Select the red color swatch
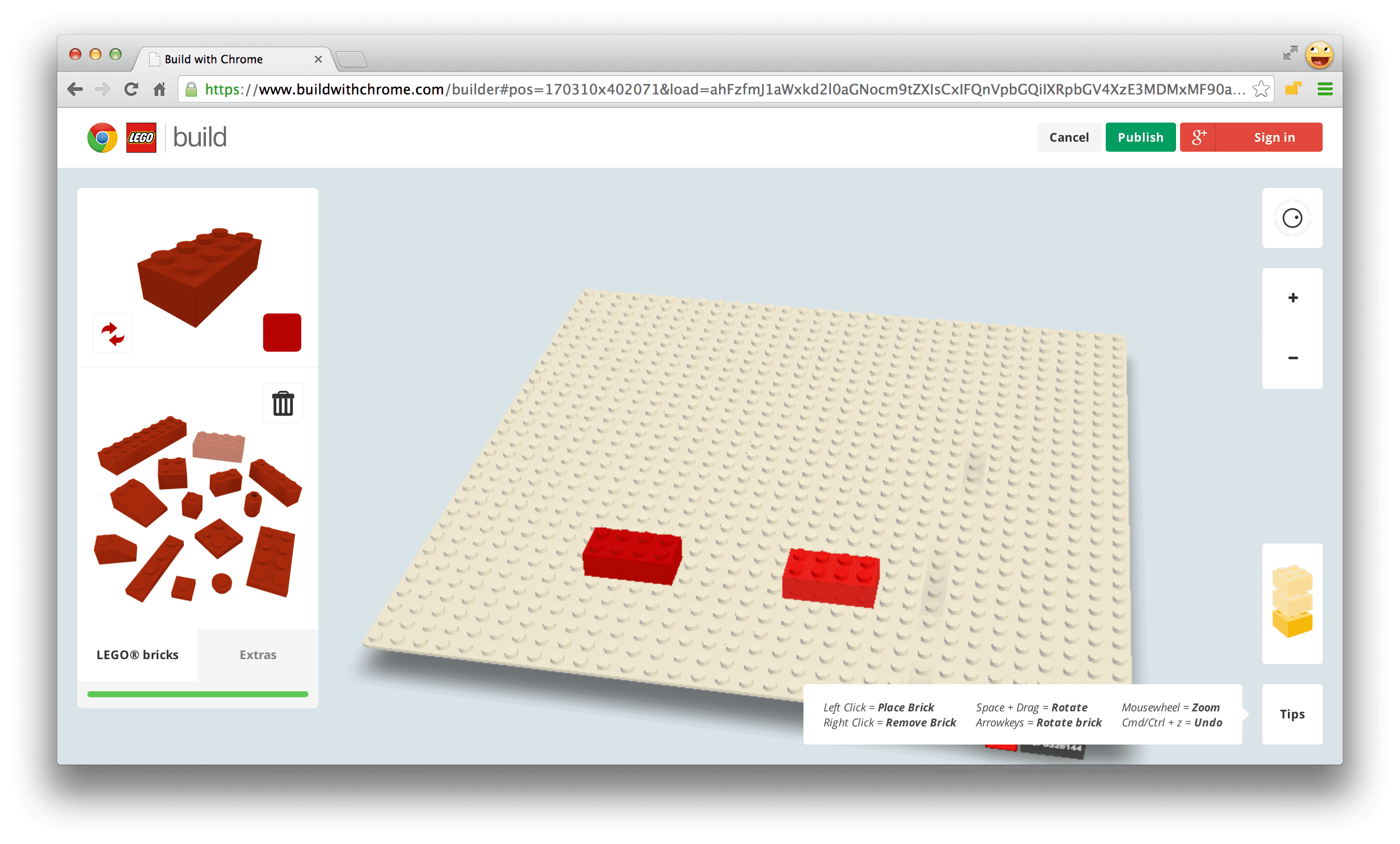 coord(282,333)
